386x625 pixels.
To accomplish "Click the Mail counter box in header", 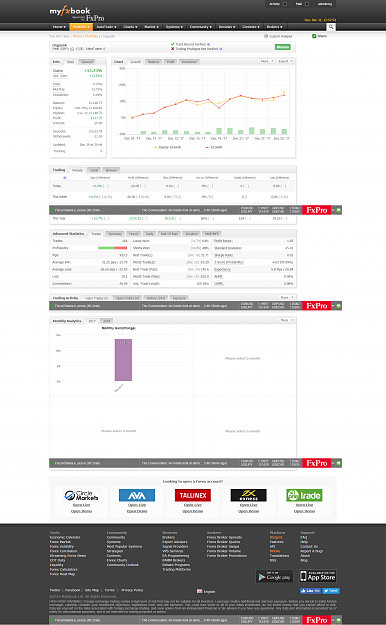I will [307, 4].
